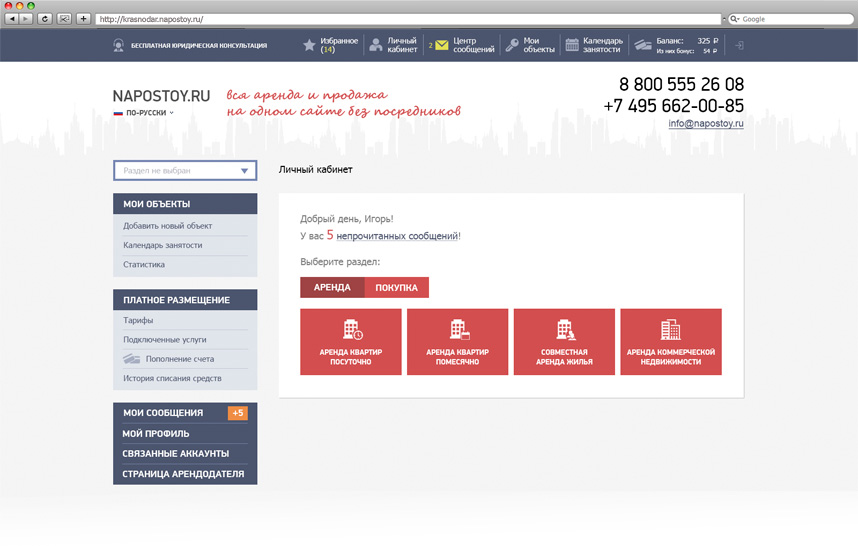Click the 'АРЕНДА КВАРТИР ПОСУТОЧНО' label
This screenshot has height=546, width=858.
pos(351,357)
